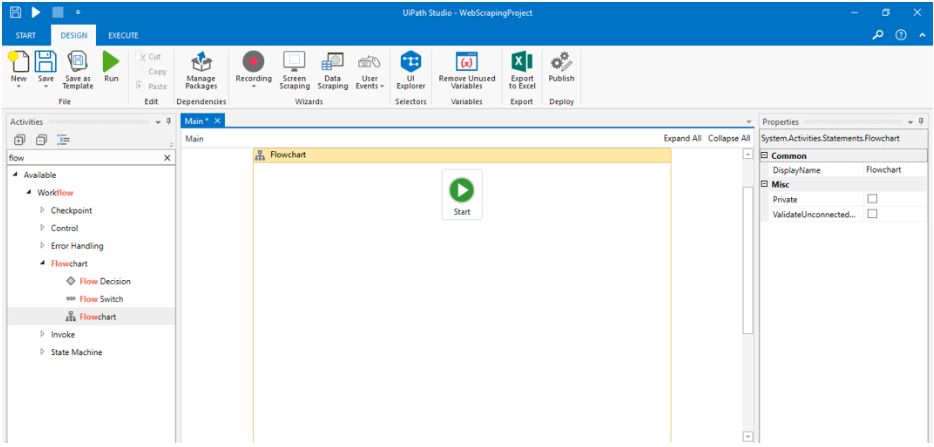Click Collapse all icon in Activities panel
The image size is (934, 447).
point(41,140)
